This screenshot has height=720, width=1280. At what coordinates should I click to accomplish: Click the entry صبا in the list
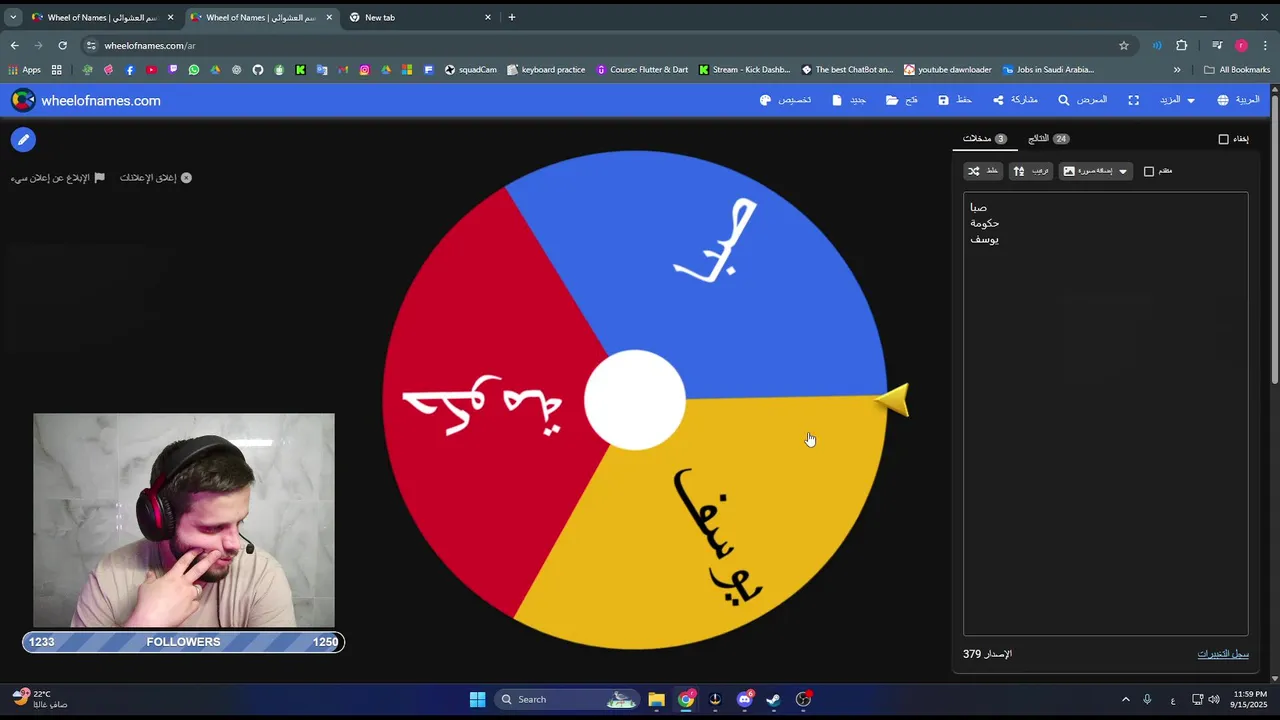click(x=979, y=208)
